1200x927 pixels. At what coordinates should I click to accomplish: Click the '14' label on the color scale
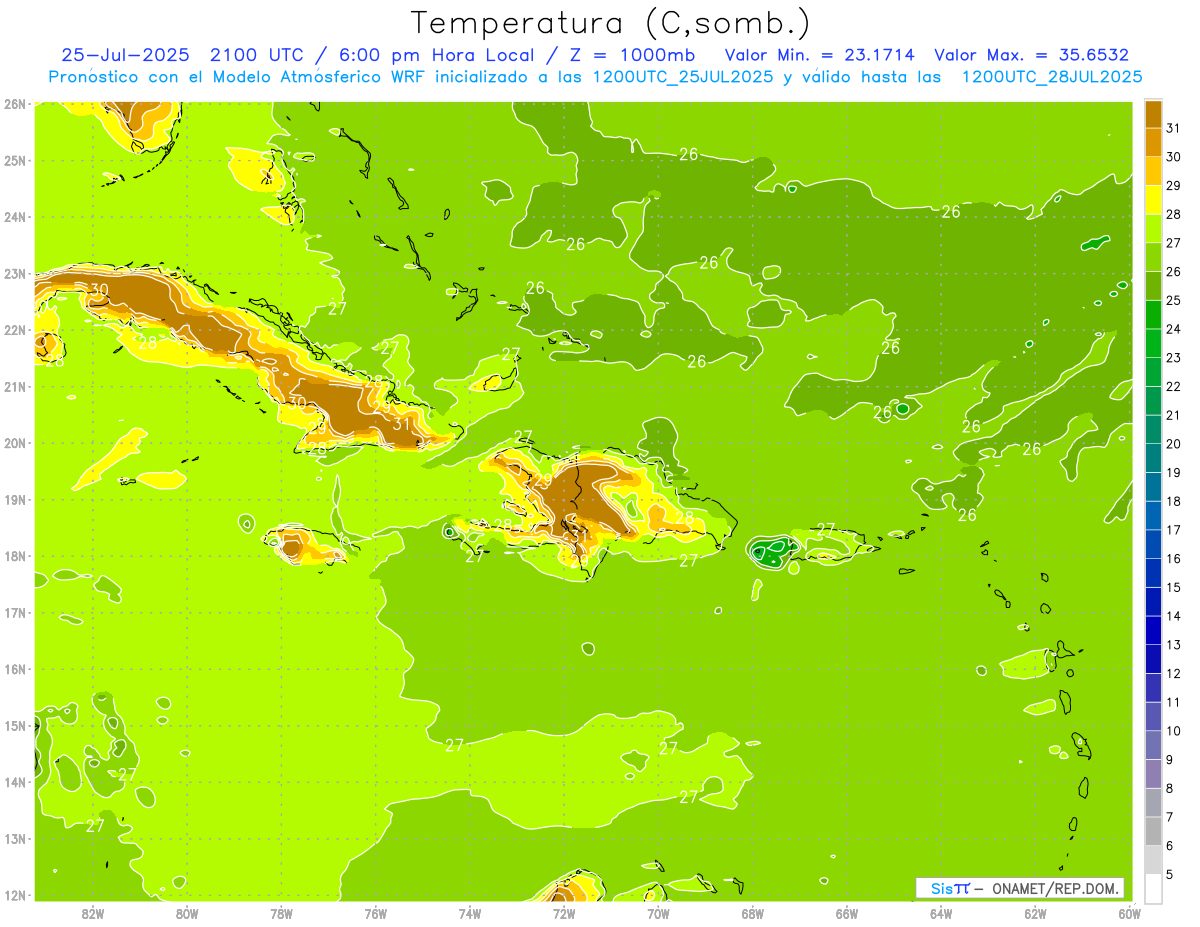click(x=1174, y=615)
